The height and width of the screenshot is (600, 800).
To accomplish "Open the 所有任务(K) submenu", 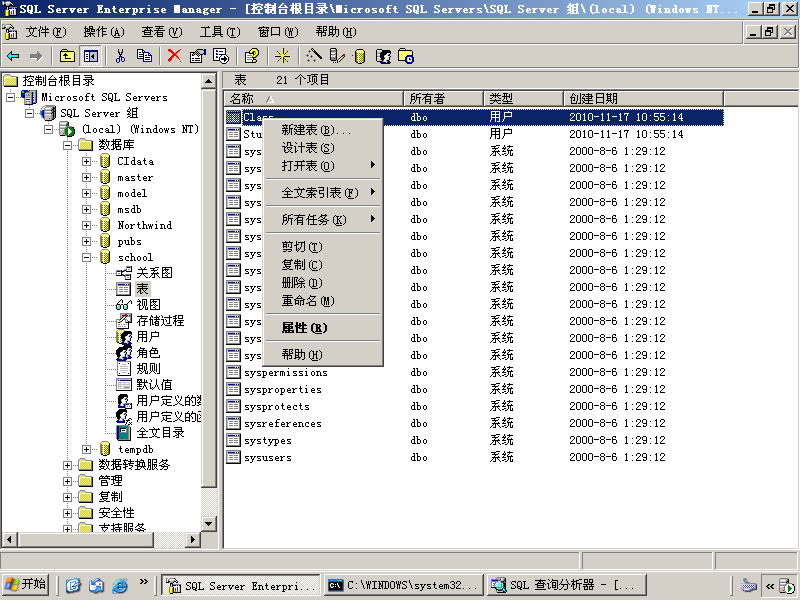I will [x=322, y=220].
